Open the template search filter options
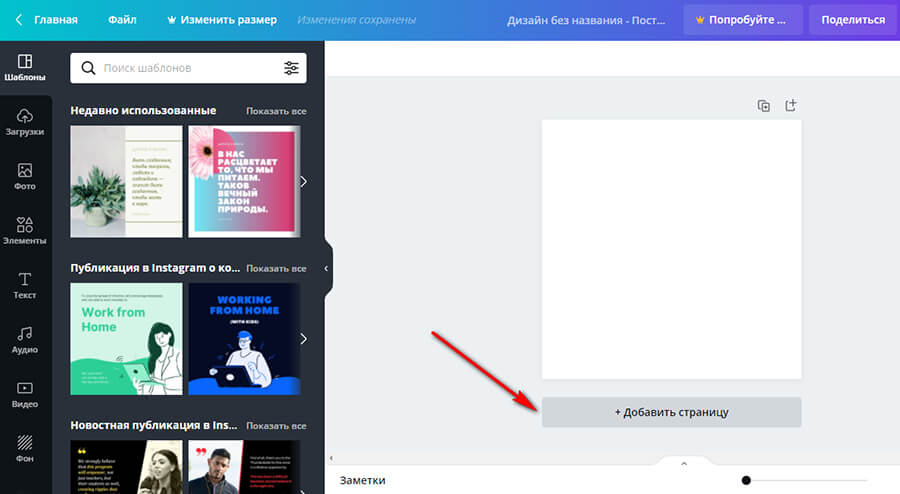 (291, 68)
